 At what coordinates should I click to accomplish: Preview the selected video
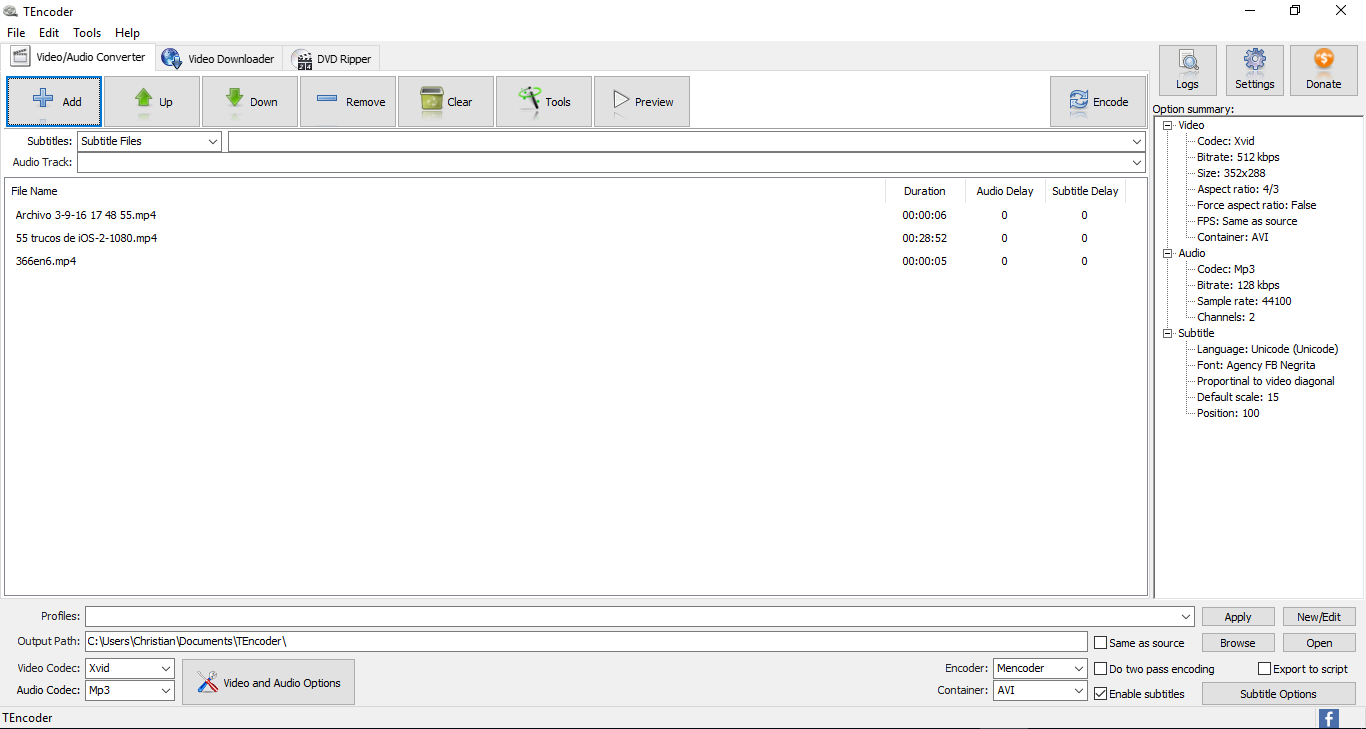(x=642, y=102)
